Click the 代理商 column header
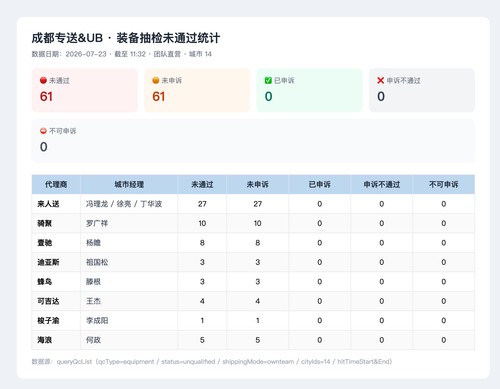 (56, 184)
